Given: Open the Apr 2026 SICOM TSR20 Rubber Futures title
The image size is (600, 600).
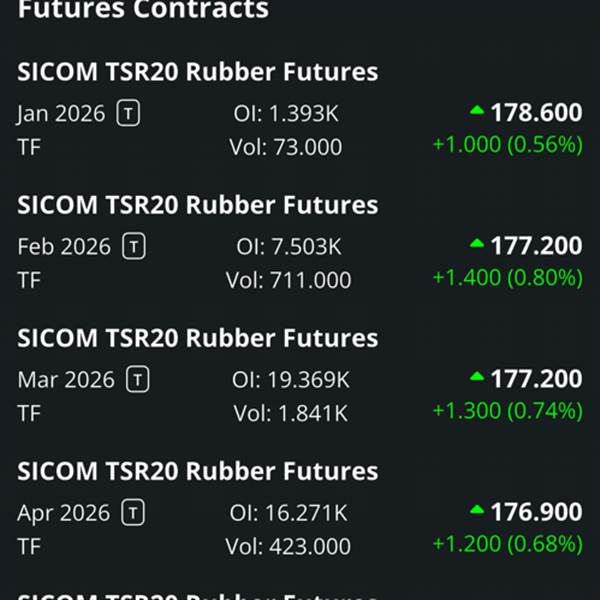Looking at the screenshot, I should (x=198, y=471).
